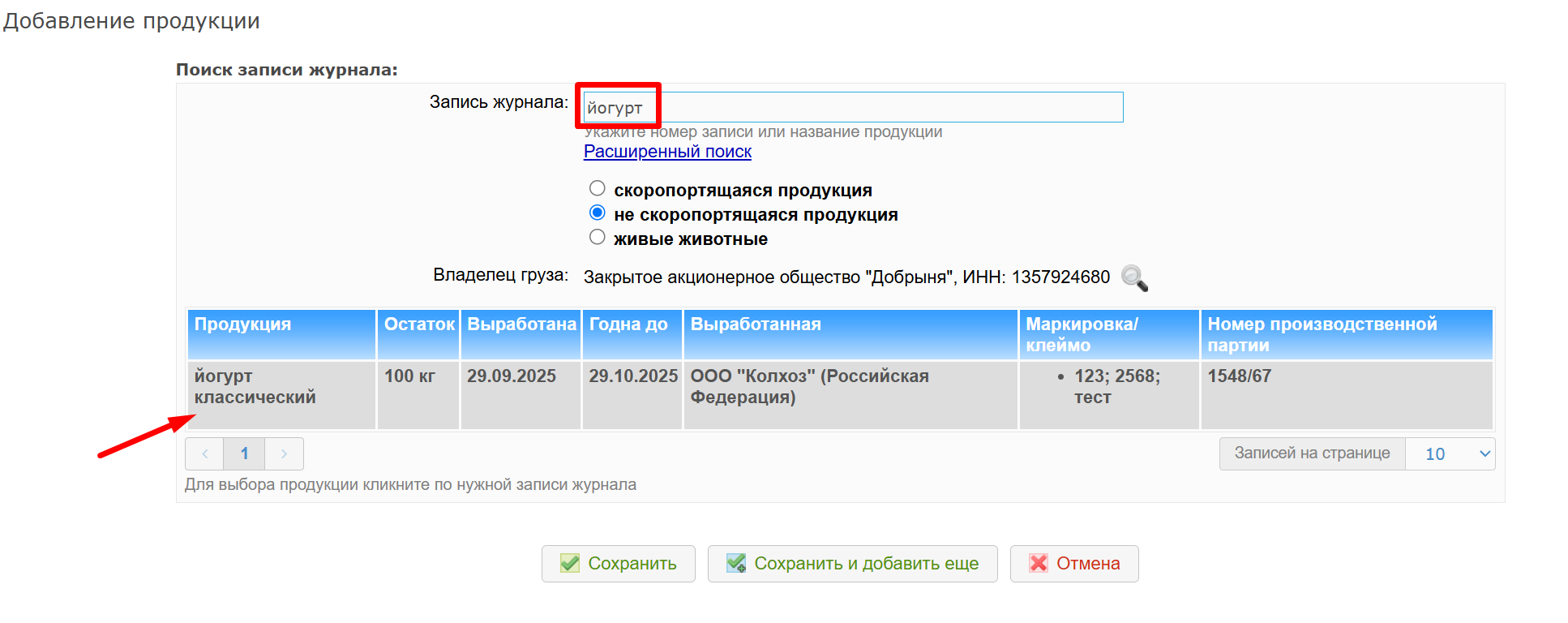Click the Номер производственной партии header

[x=1346, y=334]
